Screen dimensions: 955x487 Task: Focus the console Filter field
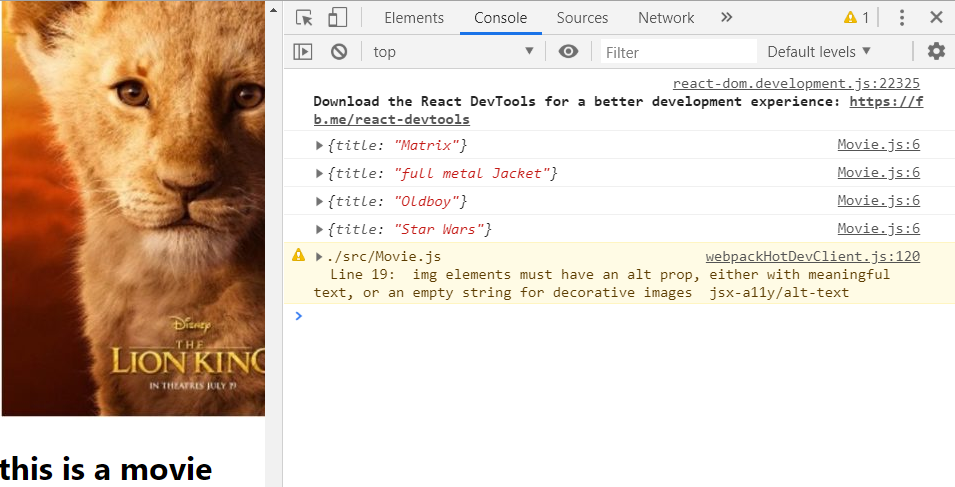click(x=678, y=52)
